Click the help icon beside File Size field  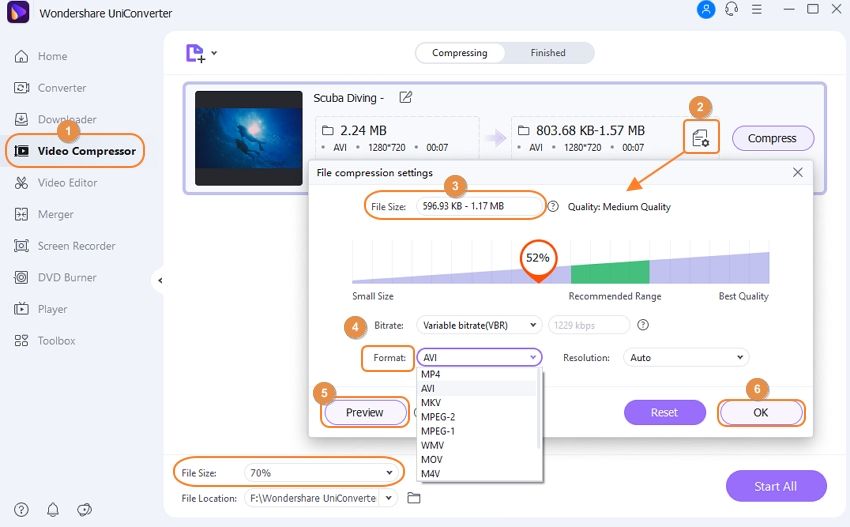click(553, 207)
